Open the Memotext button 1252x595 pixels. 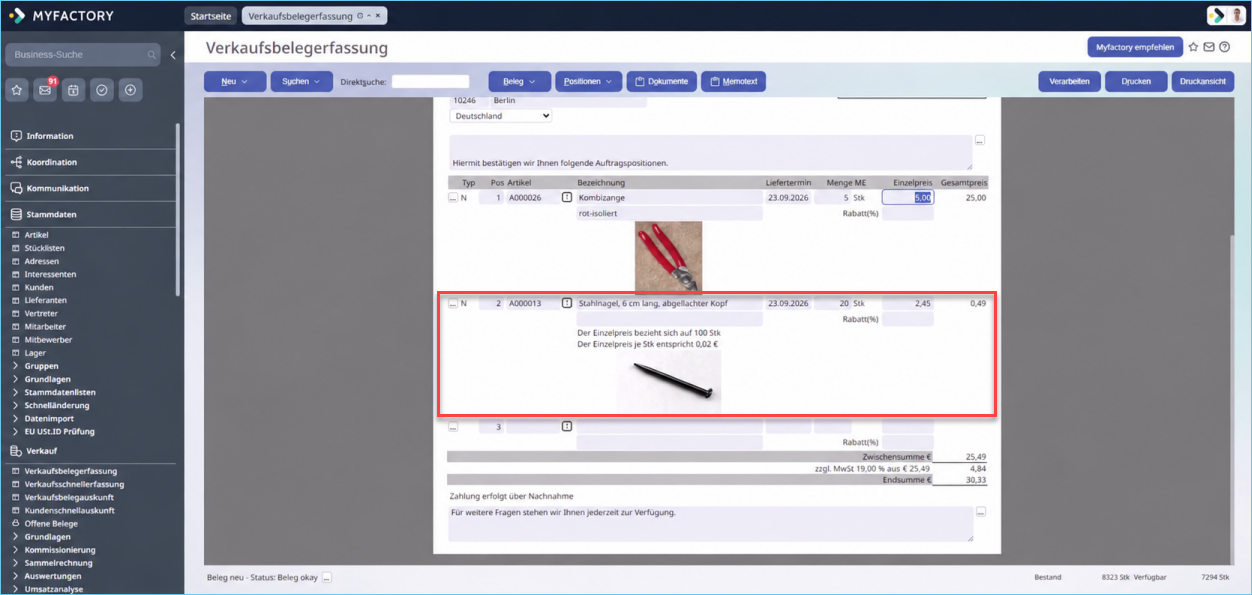733,81
